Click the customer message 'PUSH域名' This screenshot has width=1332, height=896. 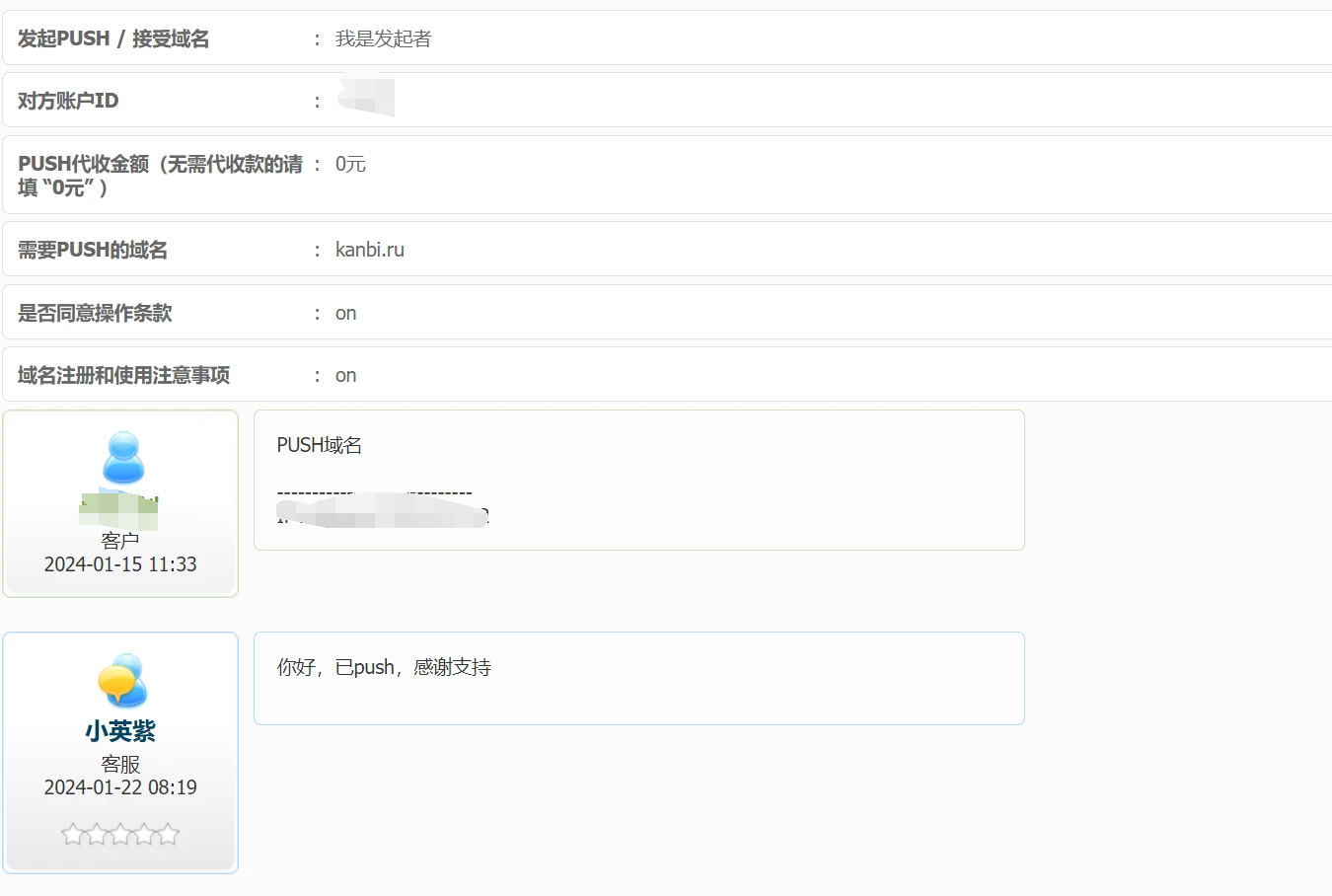point(319,445)
